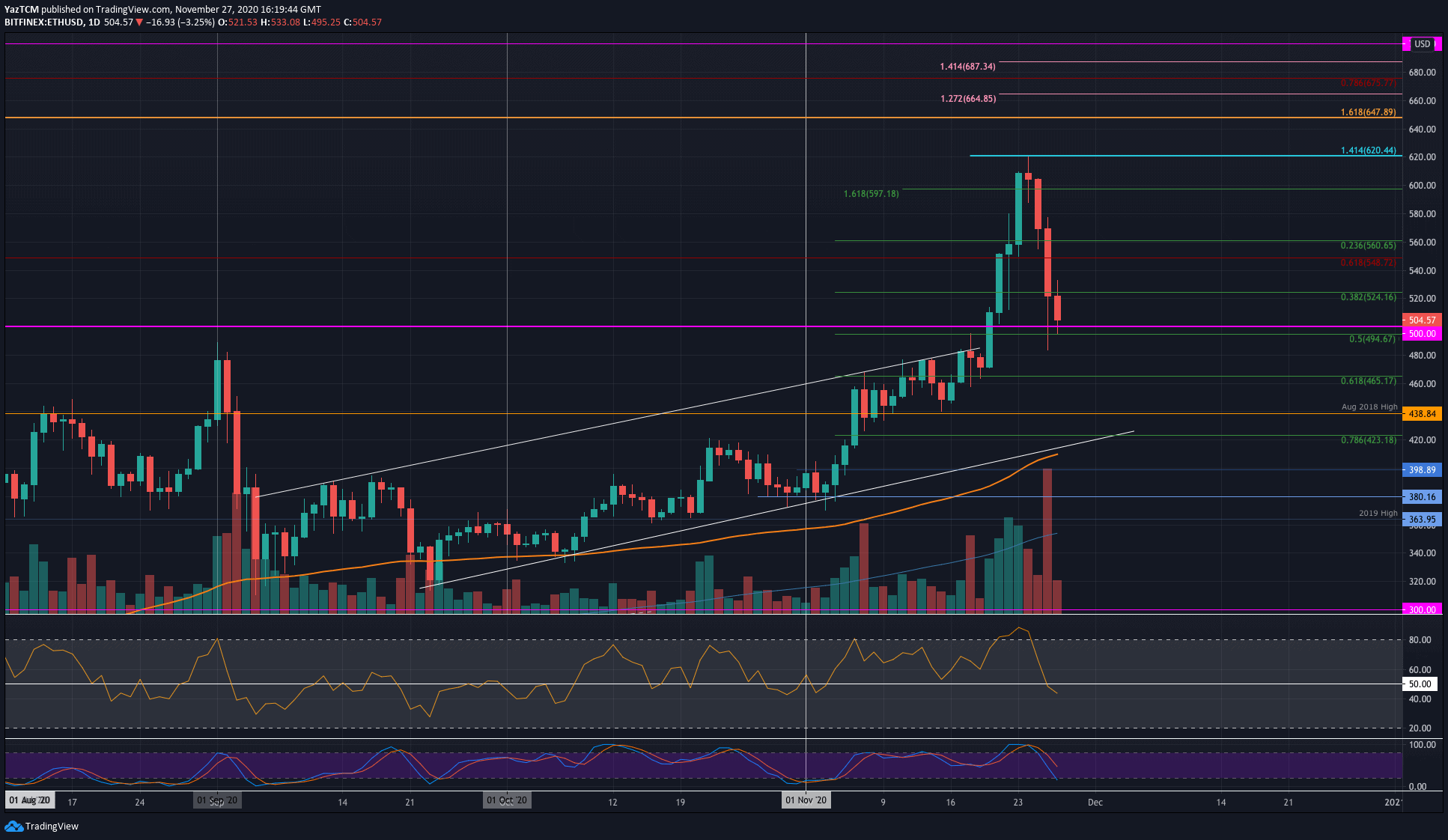Toggle the magenta 300.00 level label

tap(1421, 609)
